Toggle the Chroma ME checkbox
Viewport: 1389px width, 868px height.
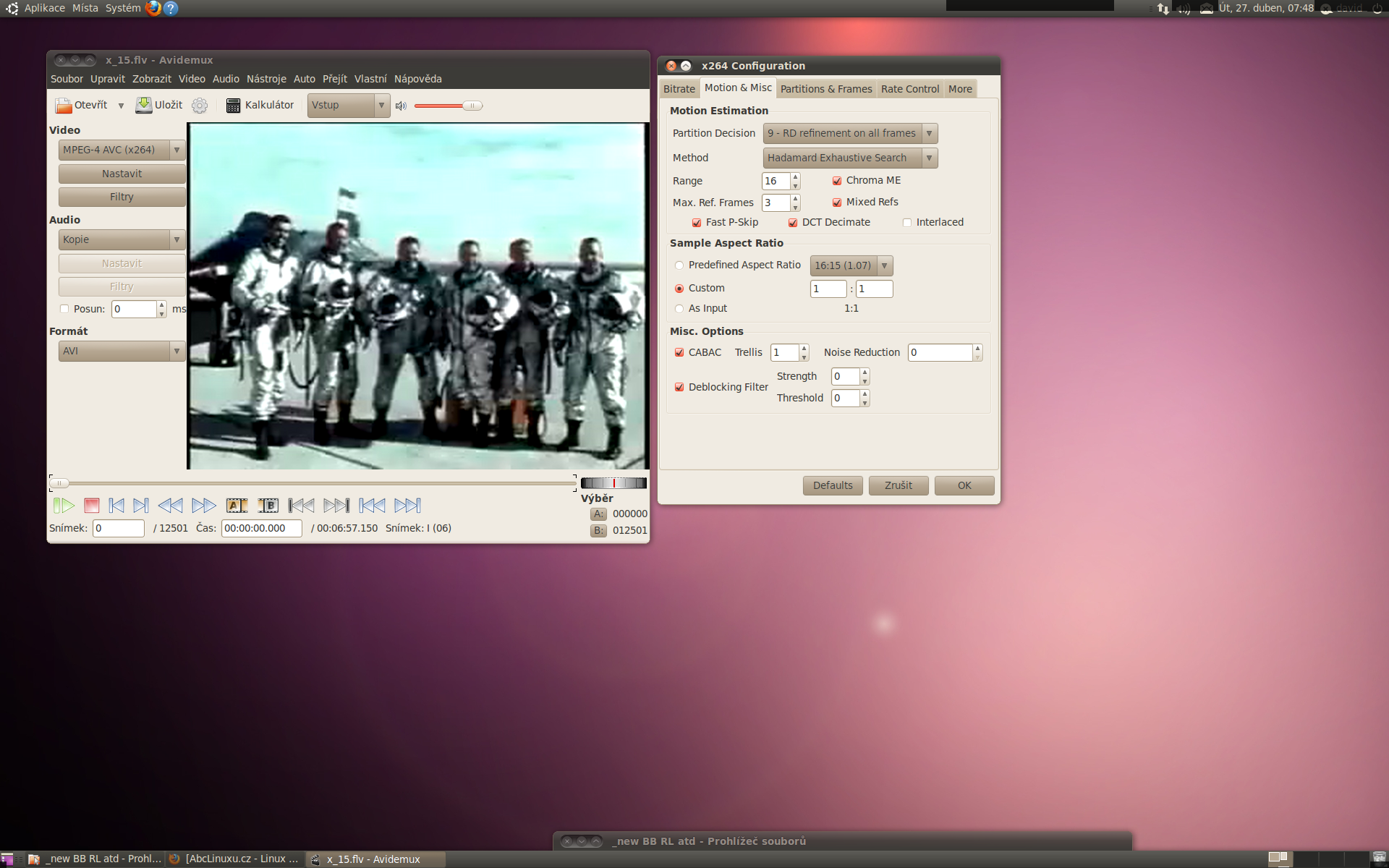tap(837, 181)
